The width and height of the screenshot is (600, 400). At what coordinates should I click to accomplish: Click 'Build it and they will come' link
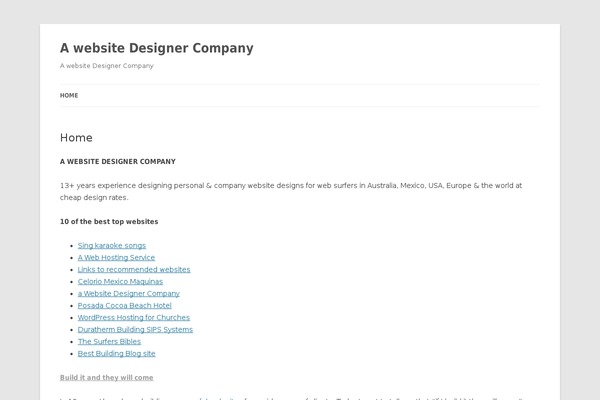[x=106, y=377]
